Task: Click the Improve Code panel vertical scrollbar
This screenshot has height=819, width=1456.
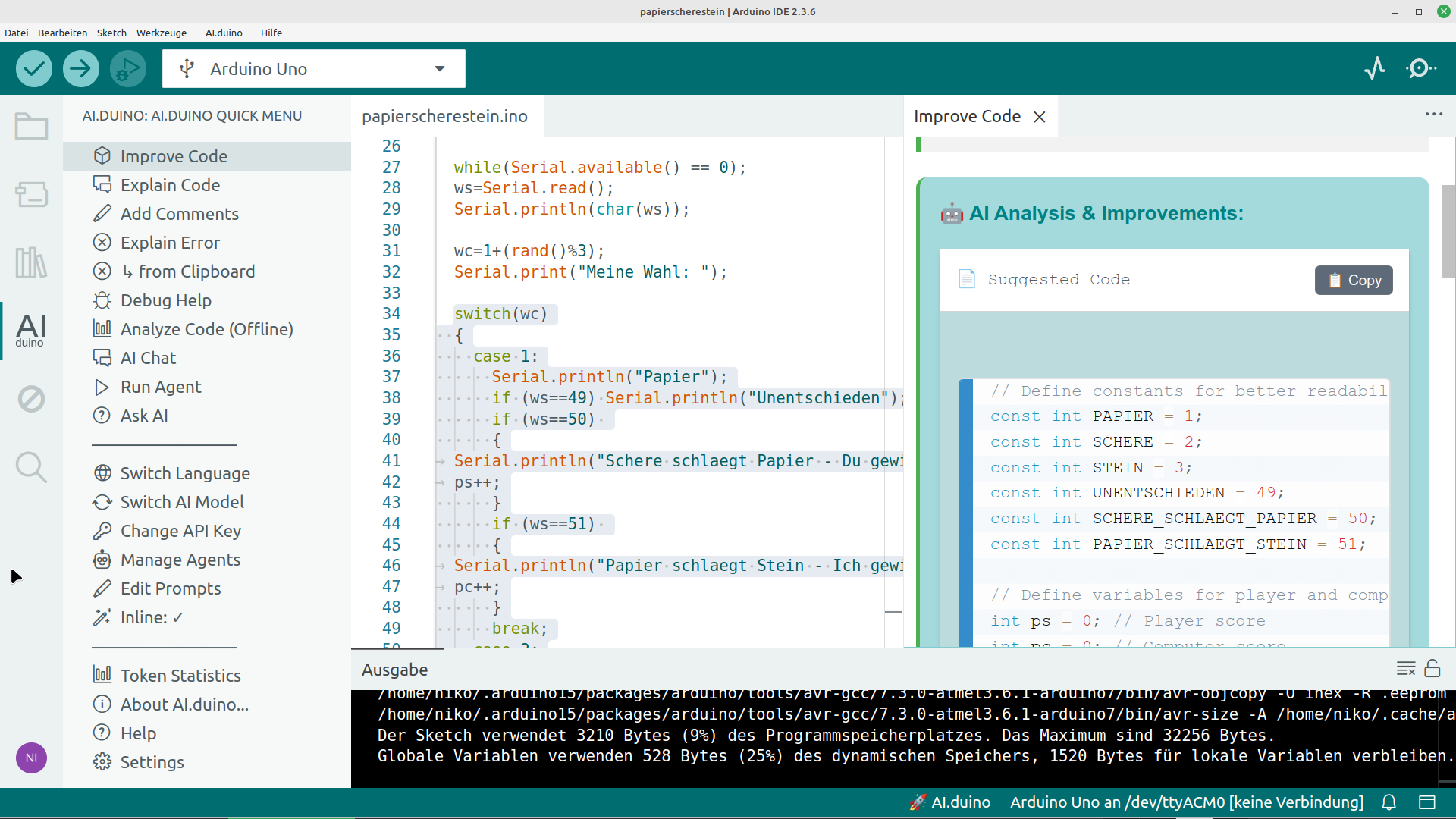Action: click(x=1448, y=231)
